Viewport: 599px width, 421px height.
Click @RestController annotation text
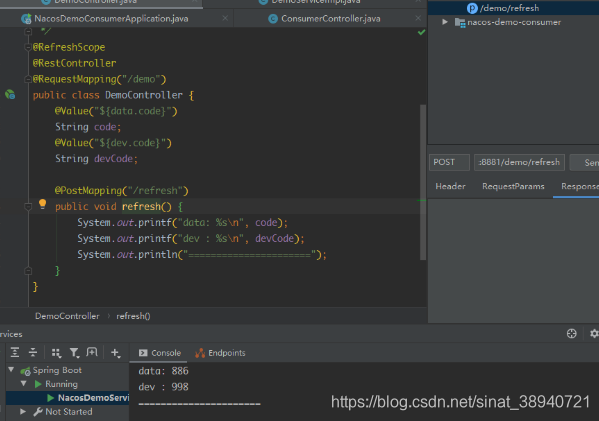click(74, 63)
